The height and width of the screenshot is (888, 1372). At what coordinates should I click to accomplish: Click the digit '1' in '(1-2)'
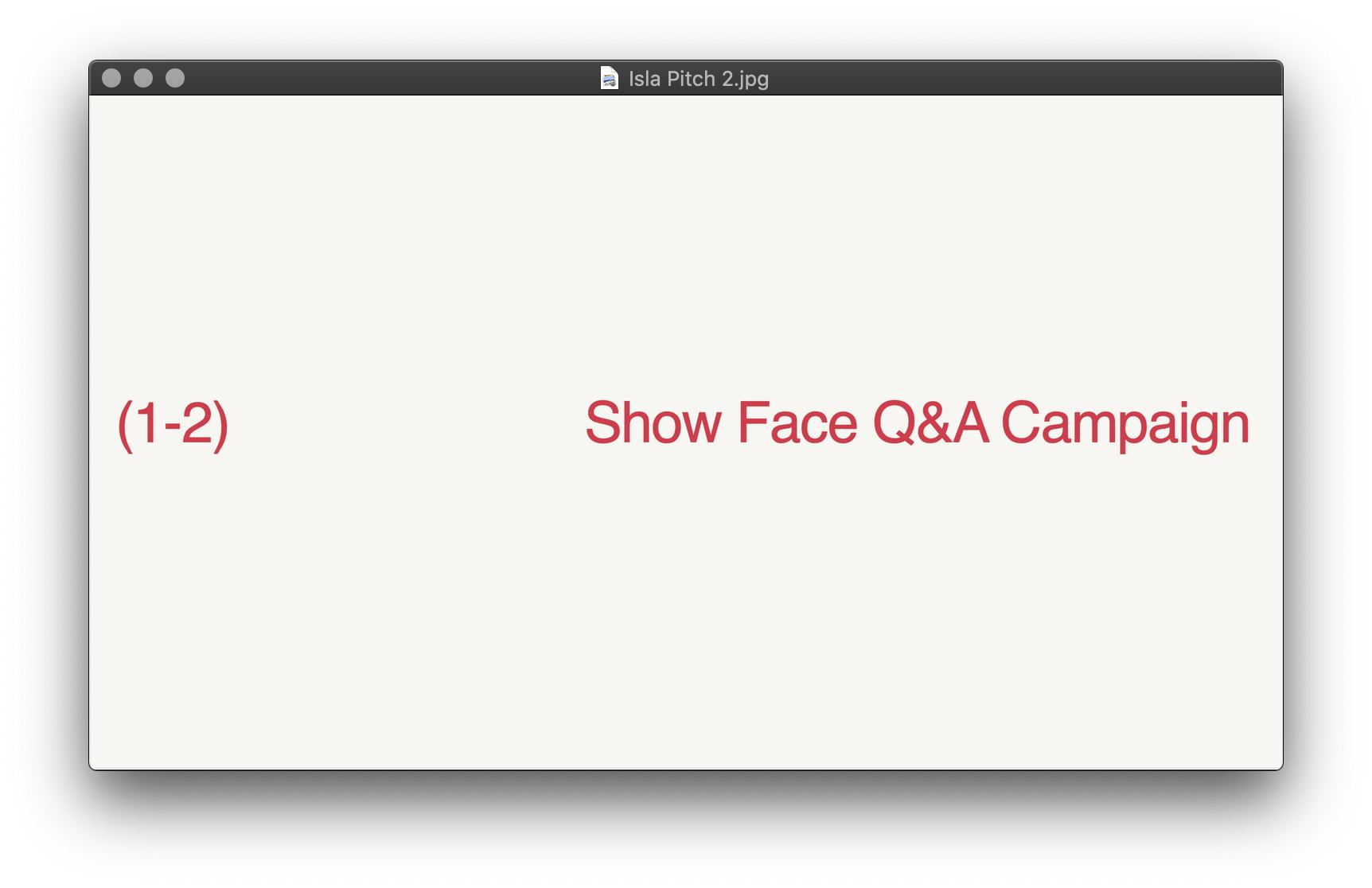click(147, 423)
